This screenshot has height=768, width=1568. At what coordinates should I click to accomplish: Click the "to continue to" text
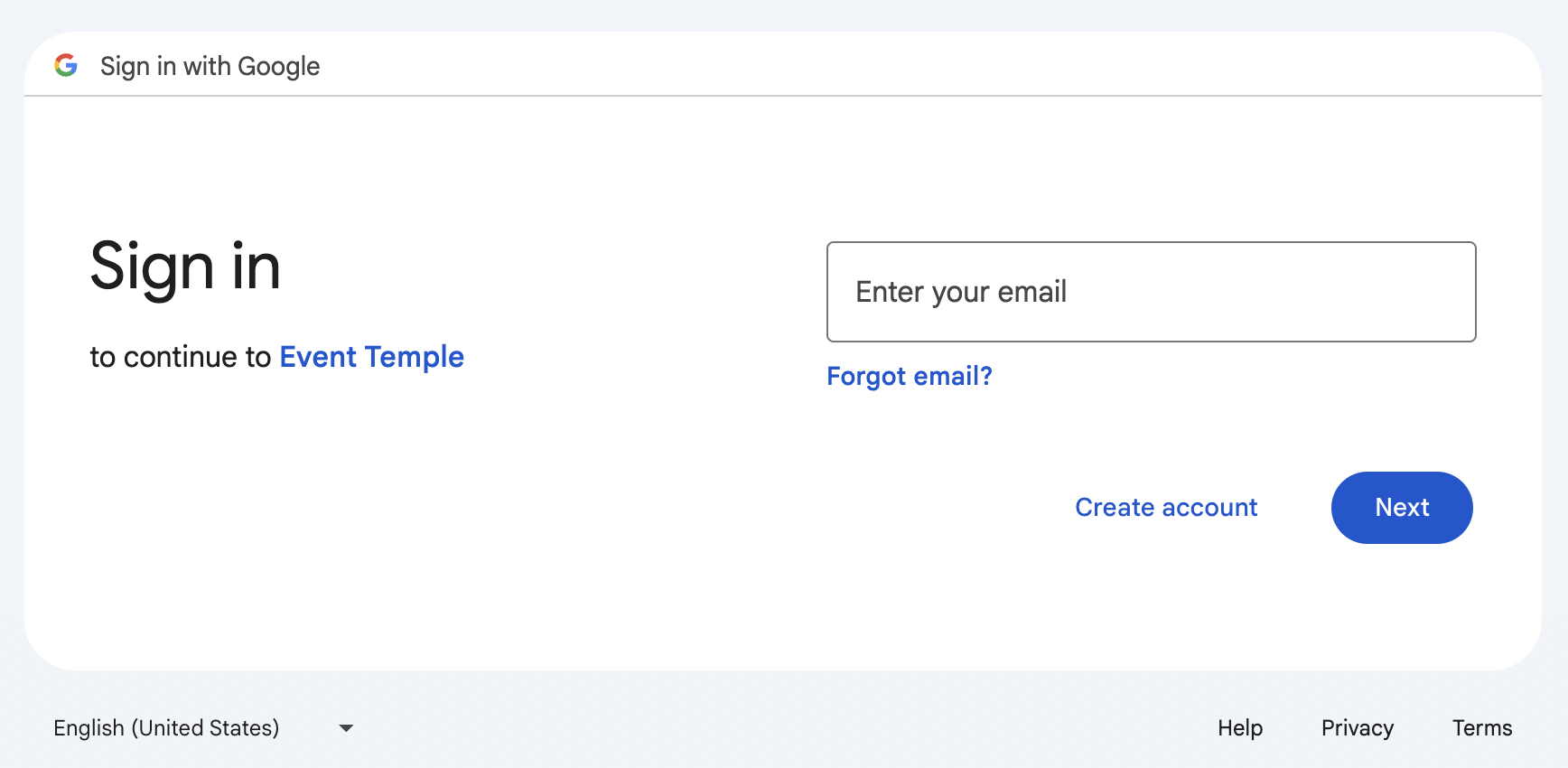point(181,357)
